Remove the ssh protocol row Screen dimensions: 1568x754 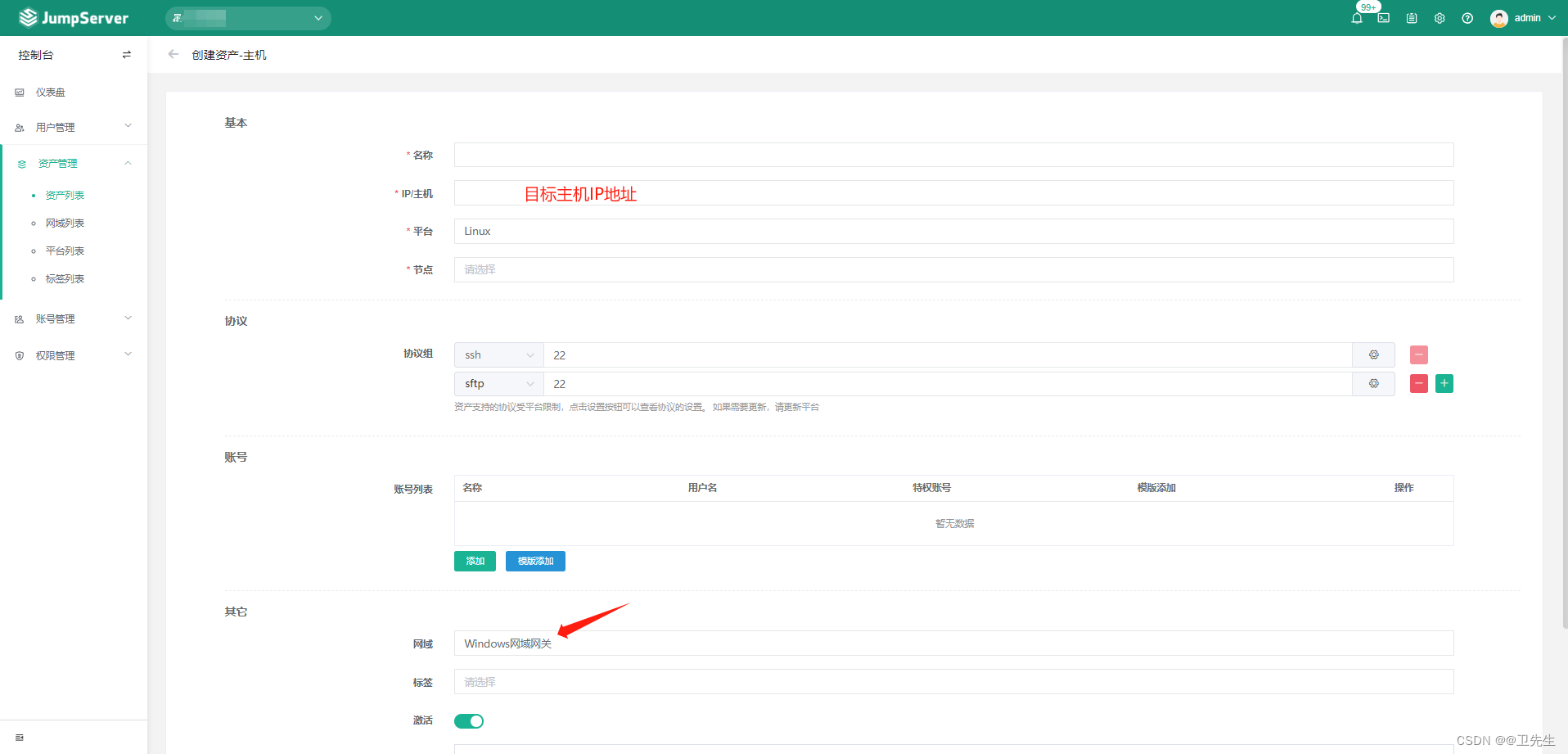(1419, 354)
